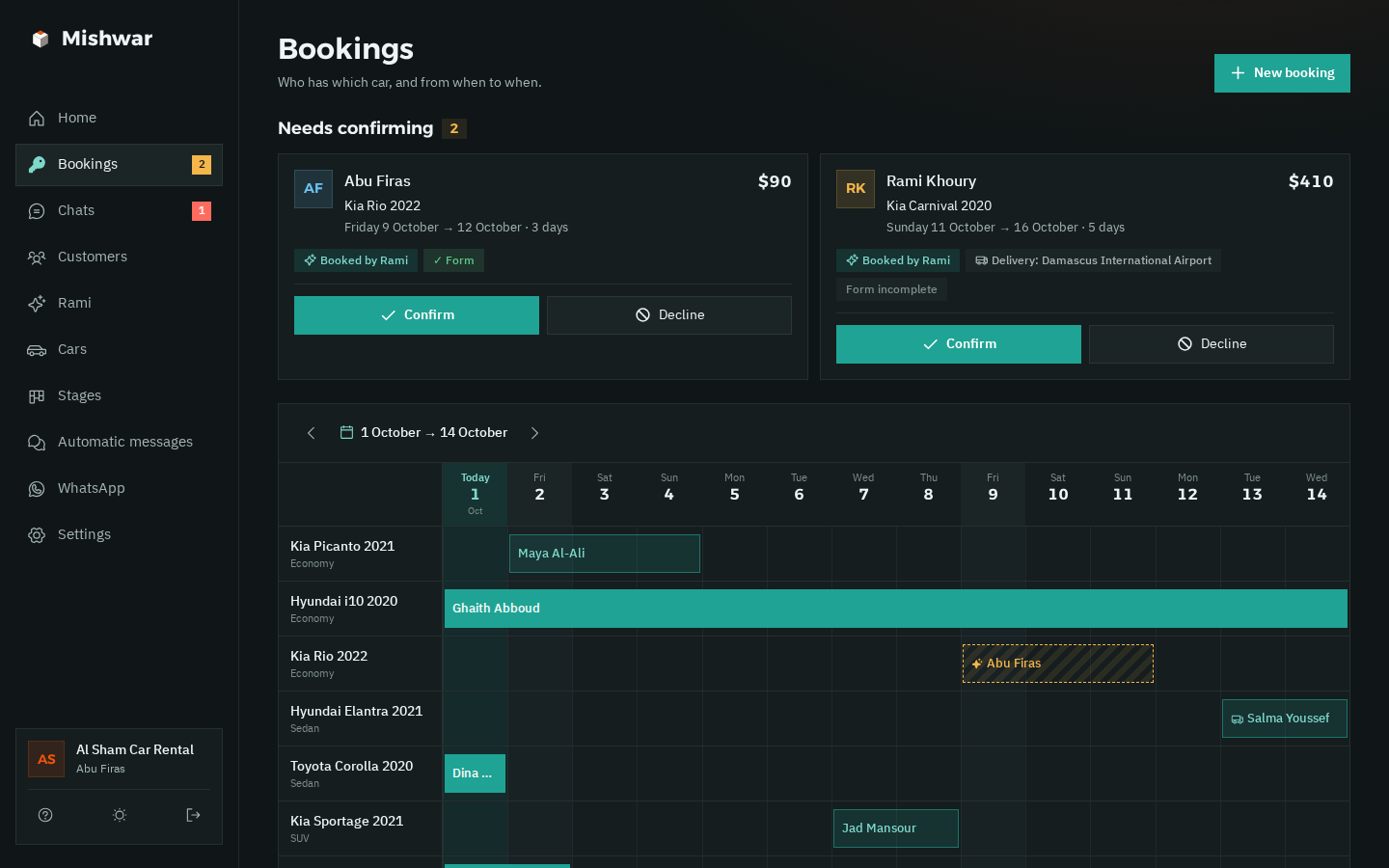Create a New booking
1389x868 pixels.
point(1282,73)
